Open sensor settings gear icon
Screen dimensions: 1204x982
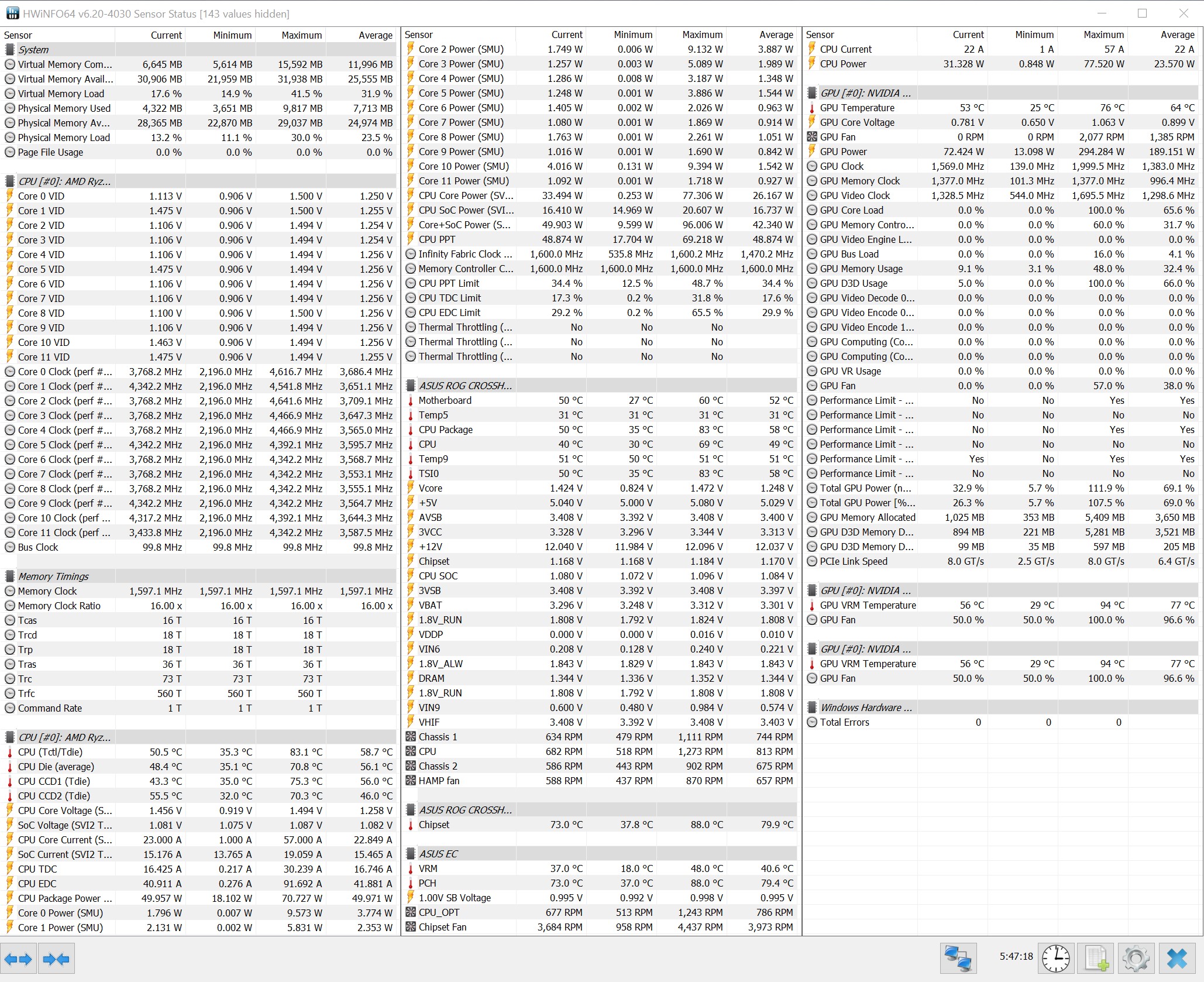(1136, 959)
